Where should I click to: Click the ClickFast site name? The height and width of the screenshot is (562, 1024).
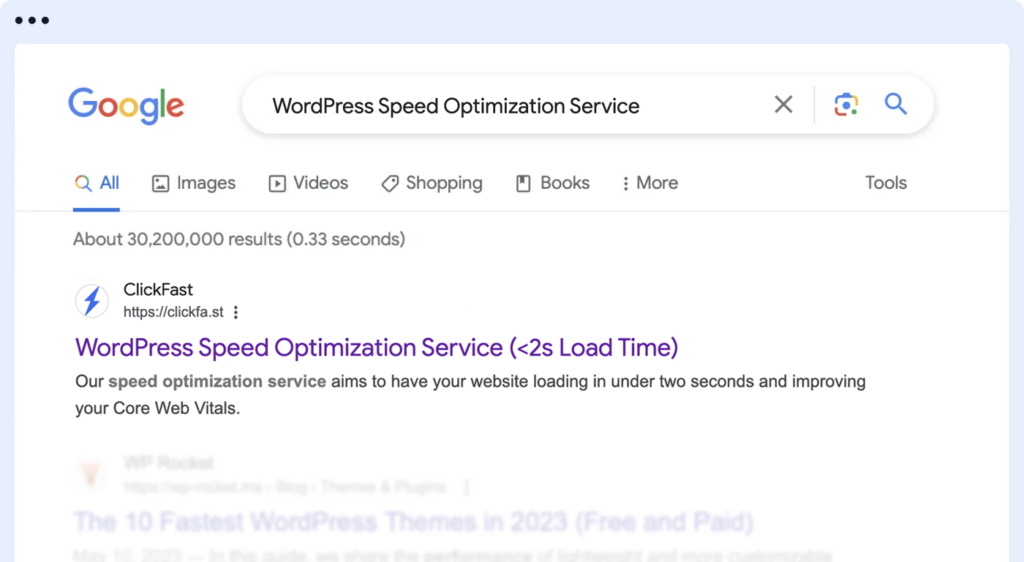click(158, 290)
